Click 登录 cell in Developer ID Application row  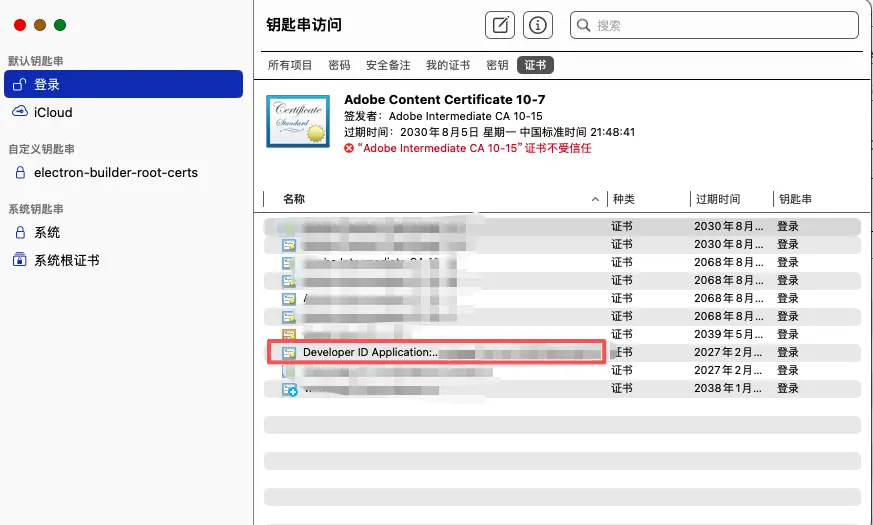tap(788, 352)
